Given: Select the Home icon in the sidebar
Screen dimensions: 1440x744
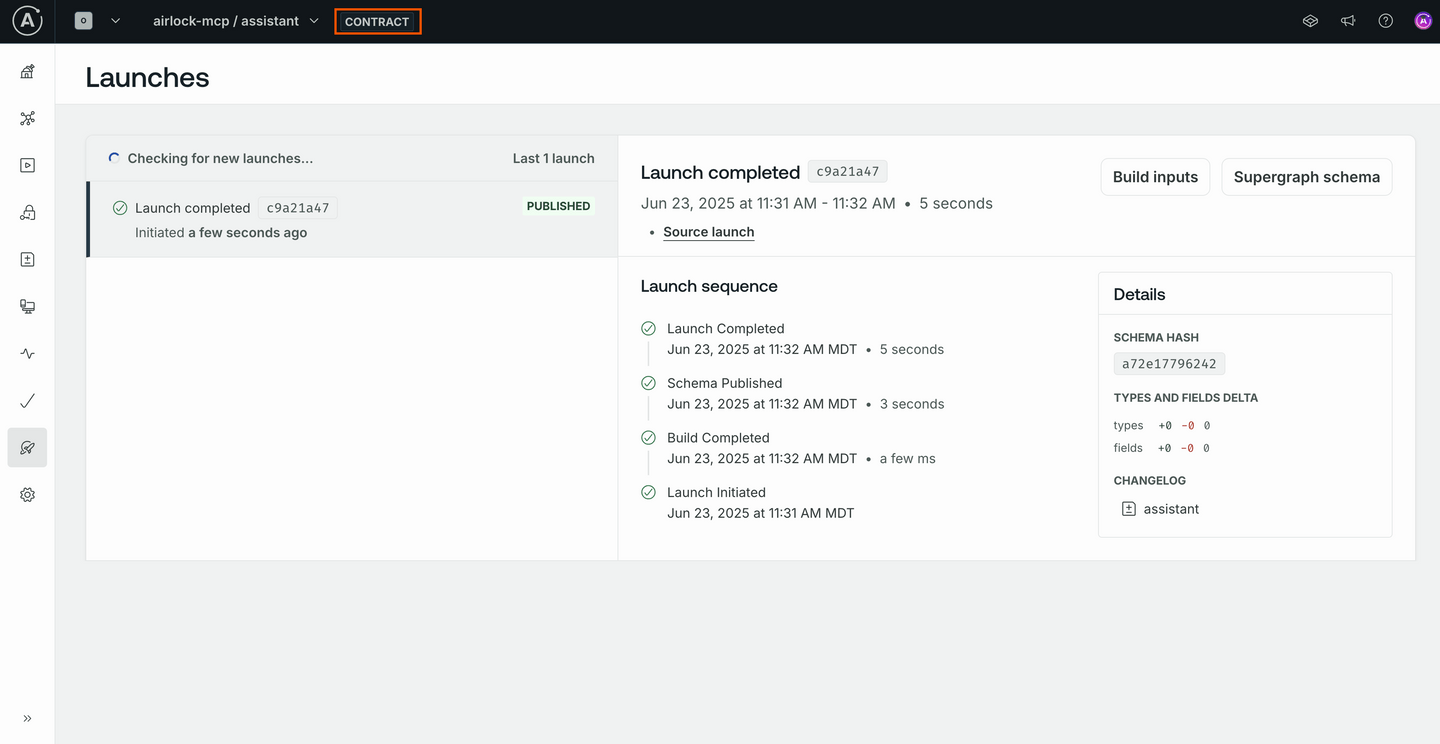Looking at the screenshot, I should tap(27, 71).
